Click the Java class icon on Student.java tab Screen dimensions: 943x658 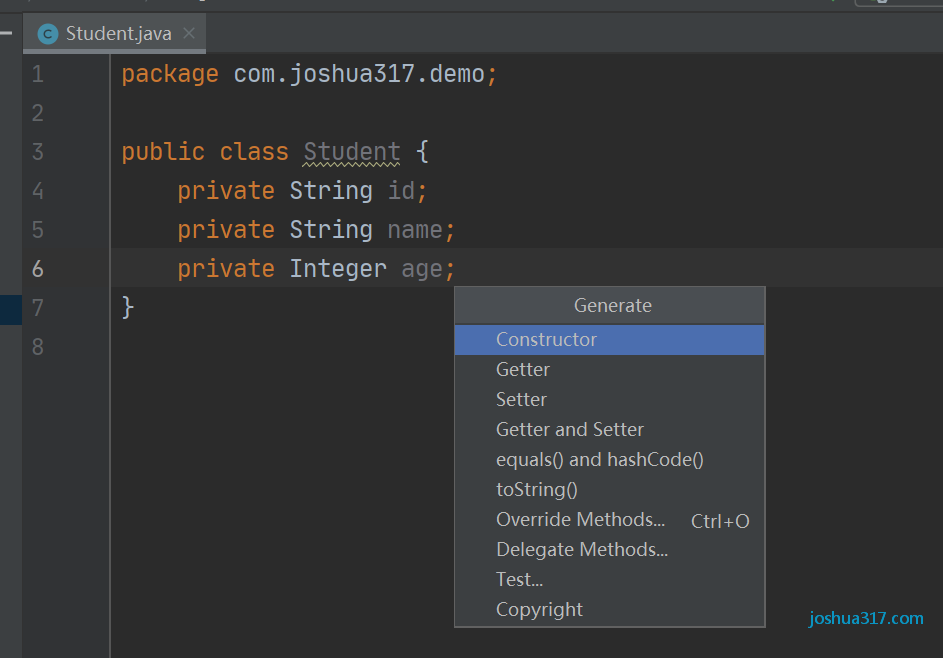pyautogui.click(x=48, y=34)
